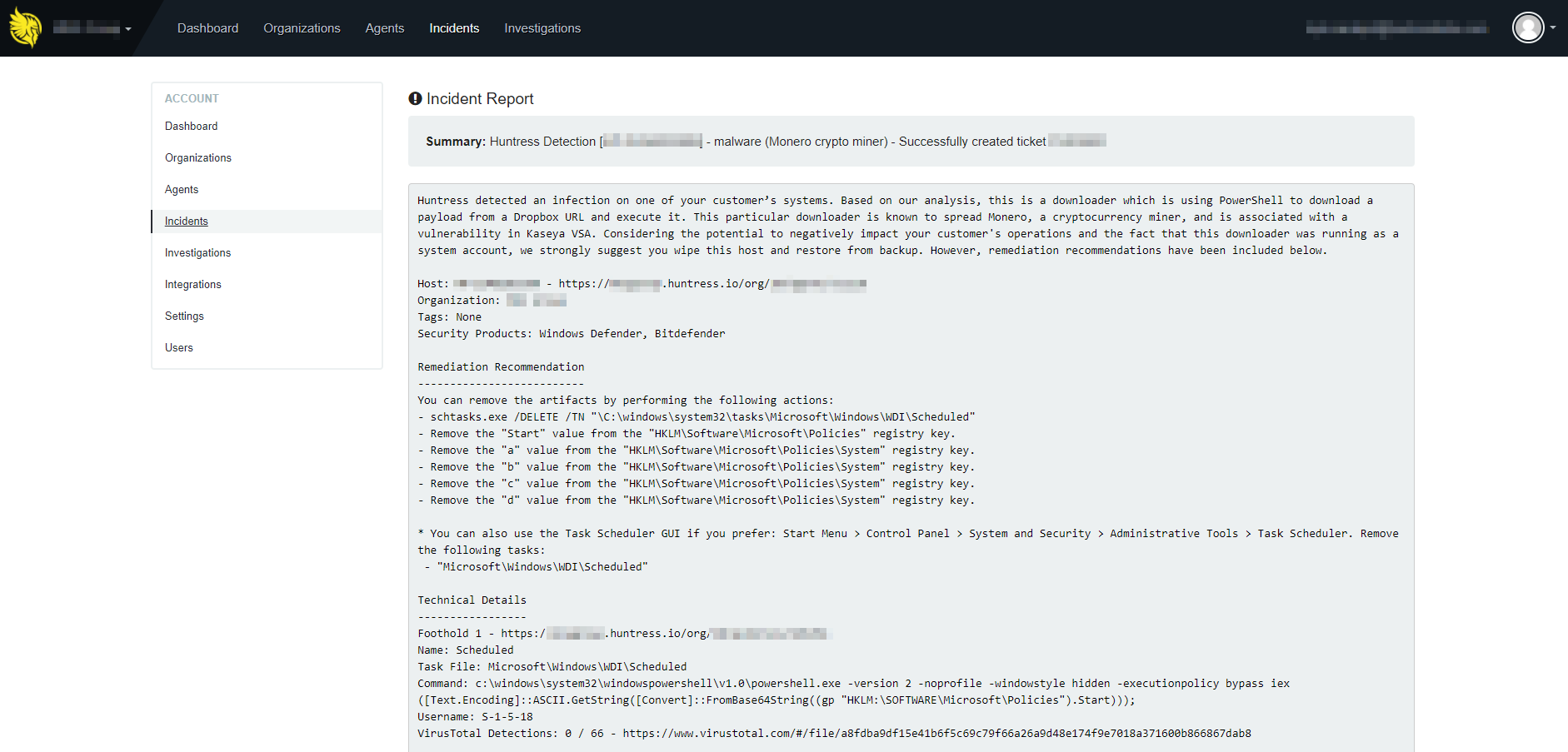This screenshot has width=1568, height=752.
Task: Select Incidents in the top navbar
Action: point(454,28)
